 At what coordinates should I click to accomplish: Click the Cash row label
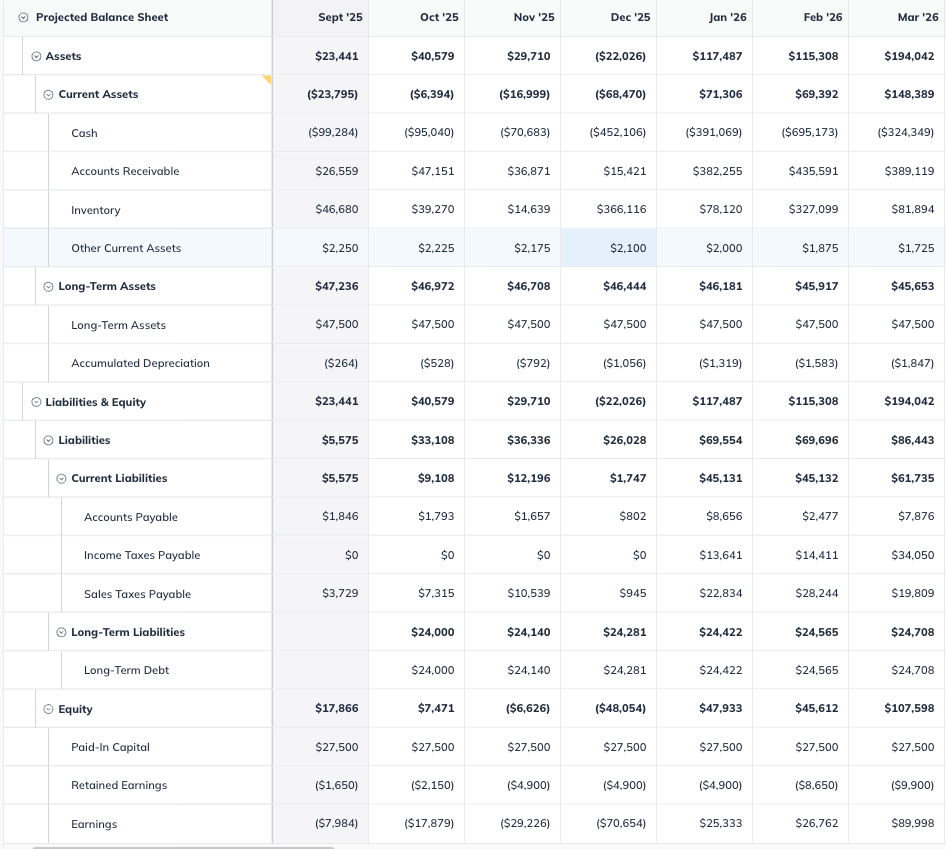(x=84, y=133)
